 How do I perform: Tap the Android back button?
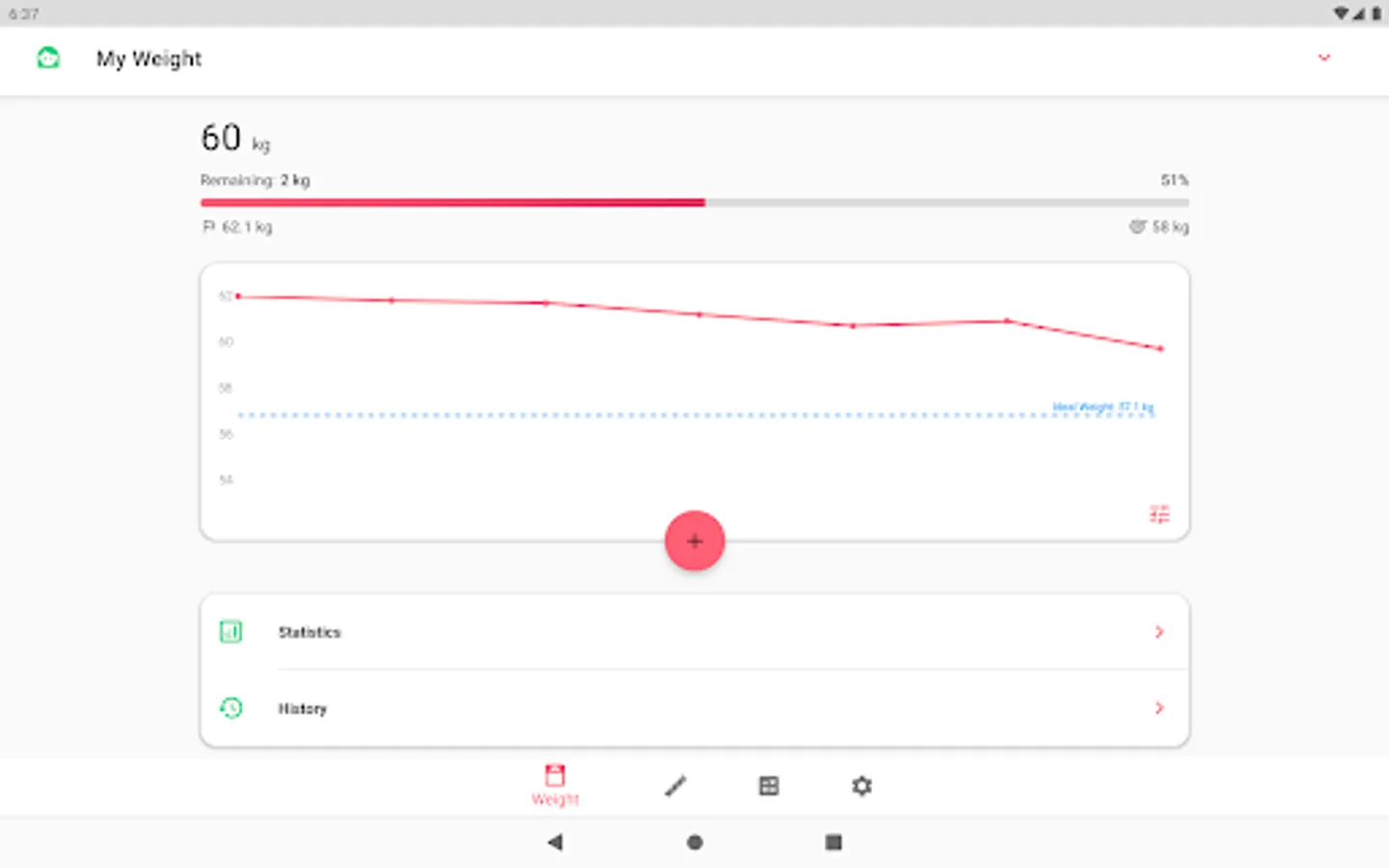coord(555,842)
